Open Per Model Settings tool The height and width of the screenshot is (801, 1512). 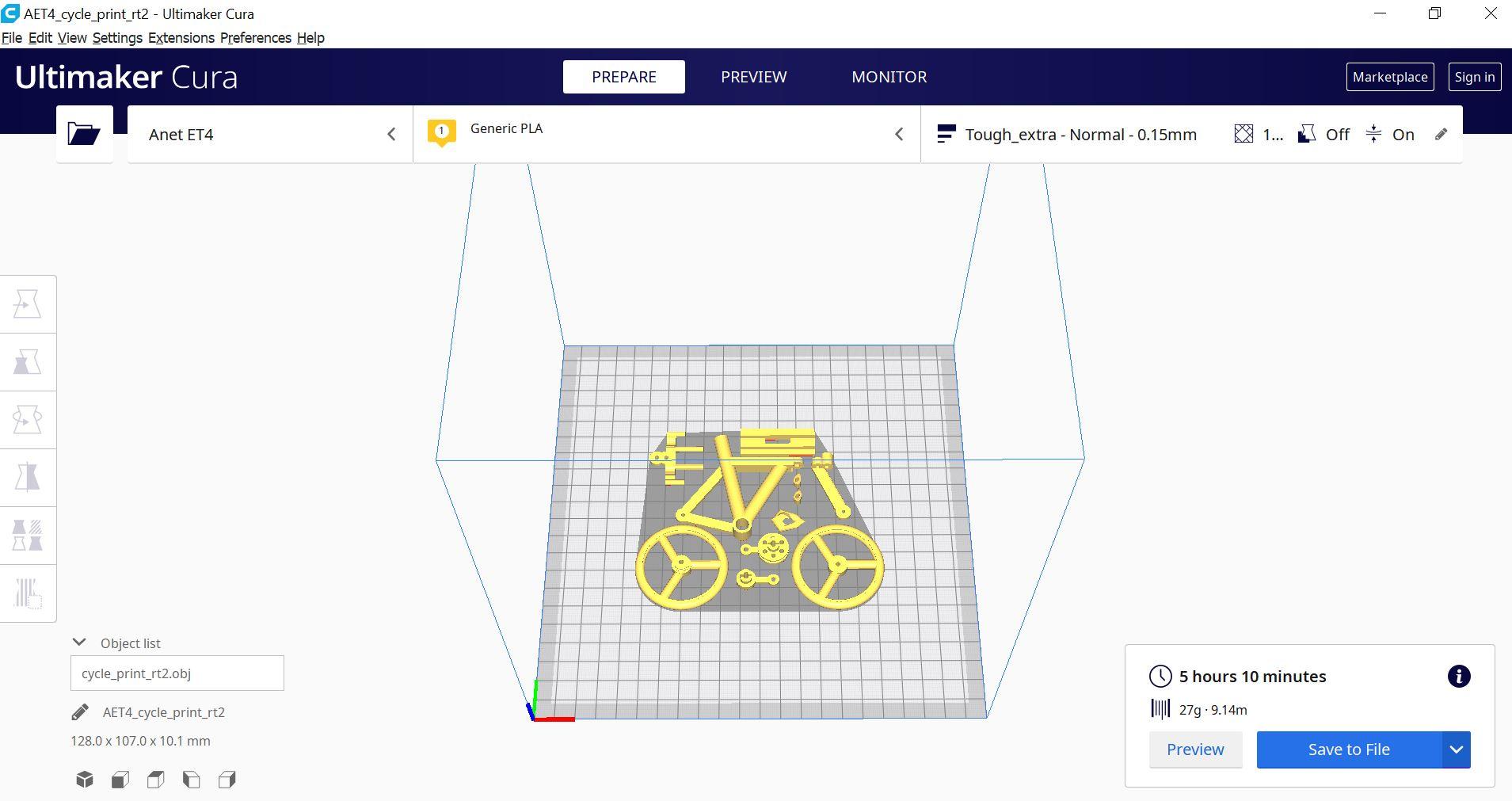point(28,536)
